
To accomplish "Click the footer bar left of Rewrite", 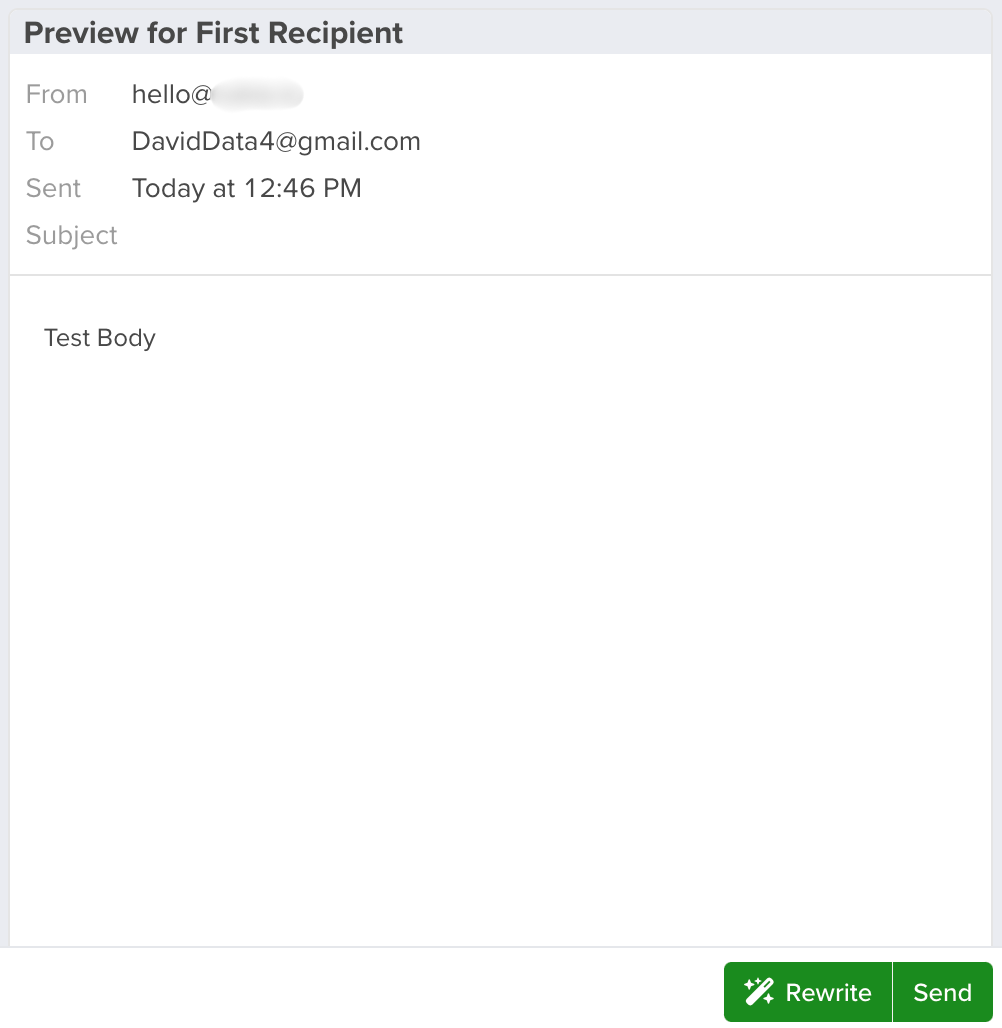I will tap(362, 988).
